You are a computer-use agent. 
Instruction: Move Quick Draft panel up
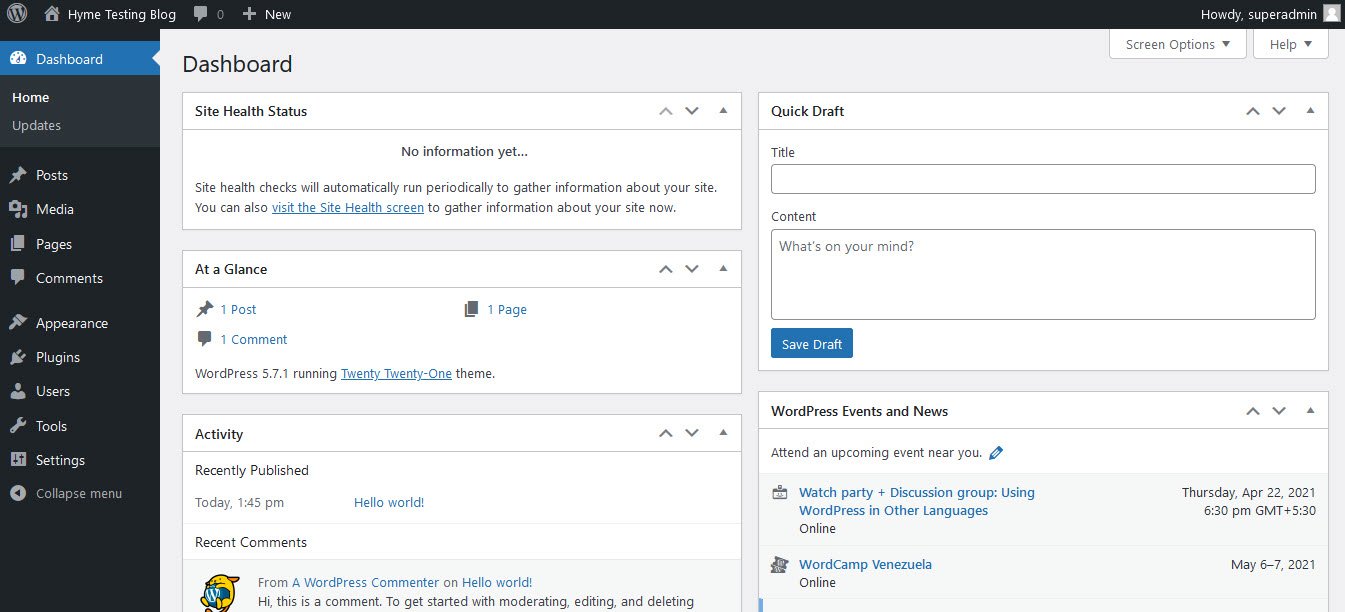(1253, 111)
